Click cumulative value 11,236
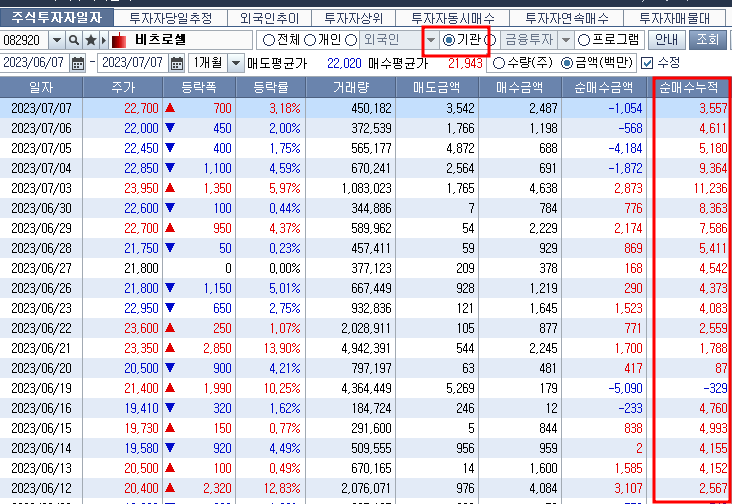This screenshot has height=504, width=732. pos(711,189)
